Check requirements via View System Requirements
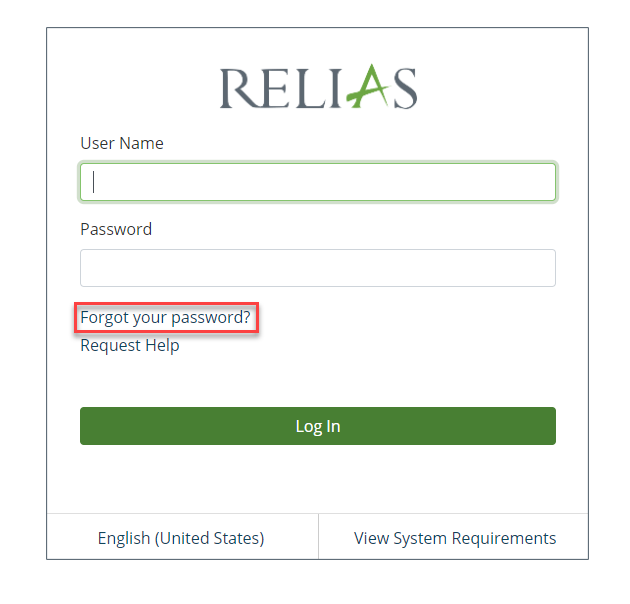The image size is (630, 604). point(455,538)
